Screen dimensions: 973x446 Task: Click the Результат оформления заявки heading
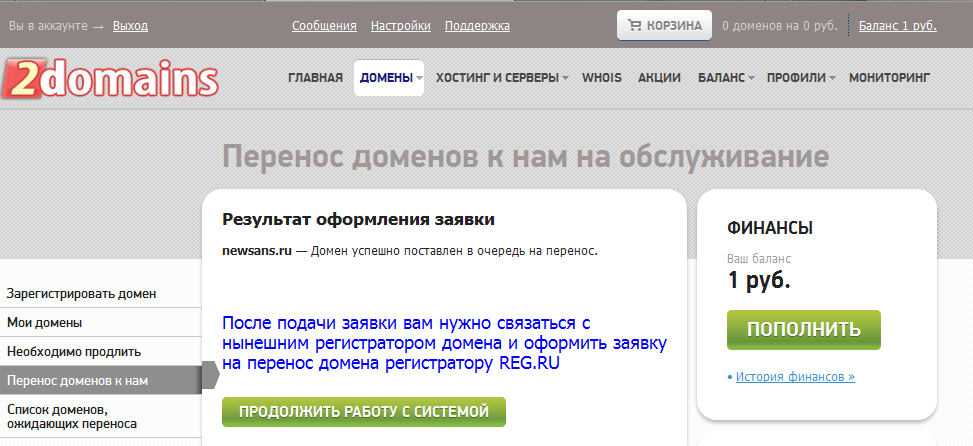[x=358, y=220]
